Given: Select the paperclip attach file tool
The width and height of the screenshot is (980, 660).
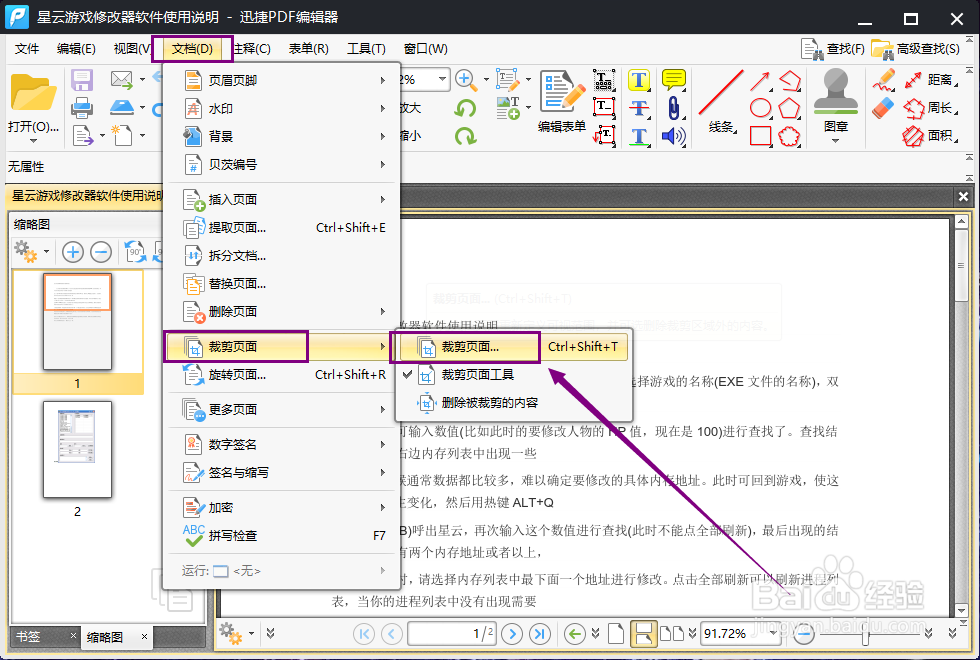Looking at the screenshot, I should click(x=674, y=108).
